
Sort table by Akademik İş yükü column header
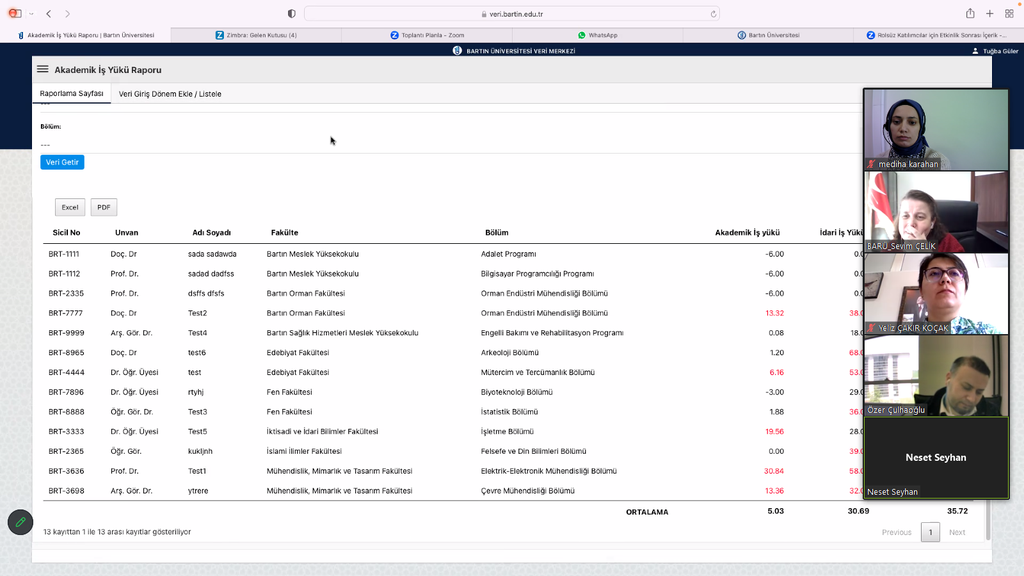pos(747,232)
